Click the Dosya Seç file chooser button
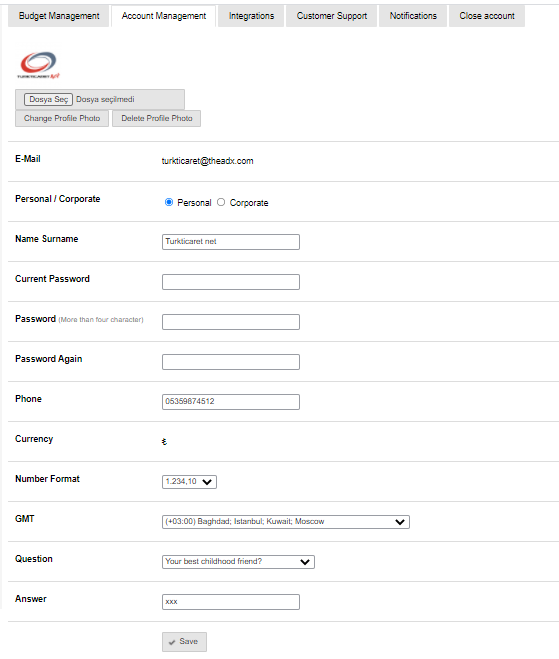559x659 pixels. coord(48,99)
